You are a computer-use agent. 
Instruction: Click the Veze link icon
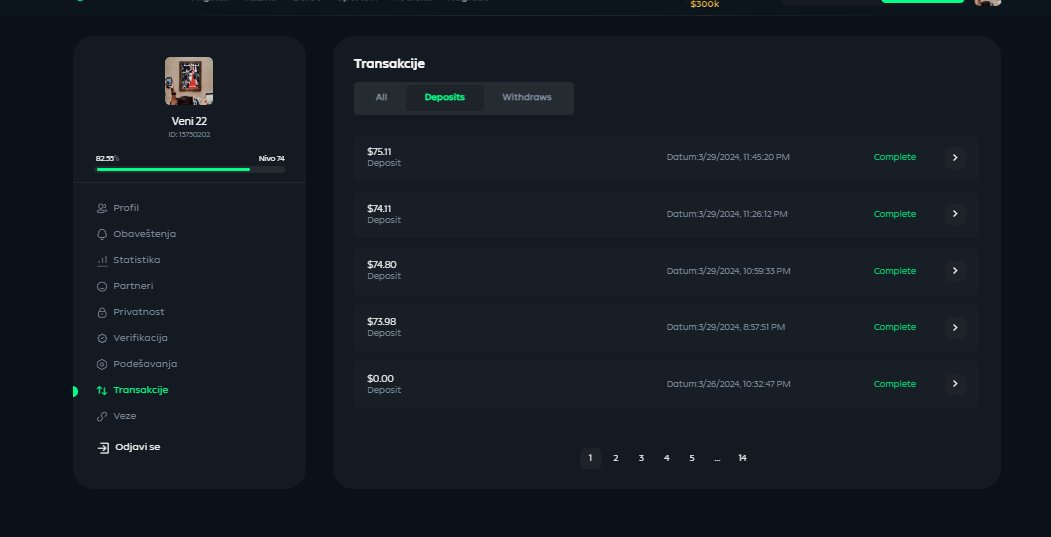(102, 416)
